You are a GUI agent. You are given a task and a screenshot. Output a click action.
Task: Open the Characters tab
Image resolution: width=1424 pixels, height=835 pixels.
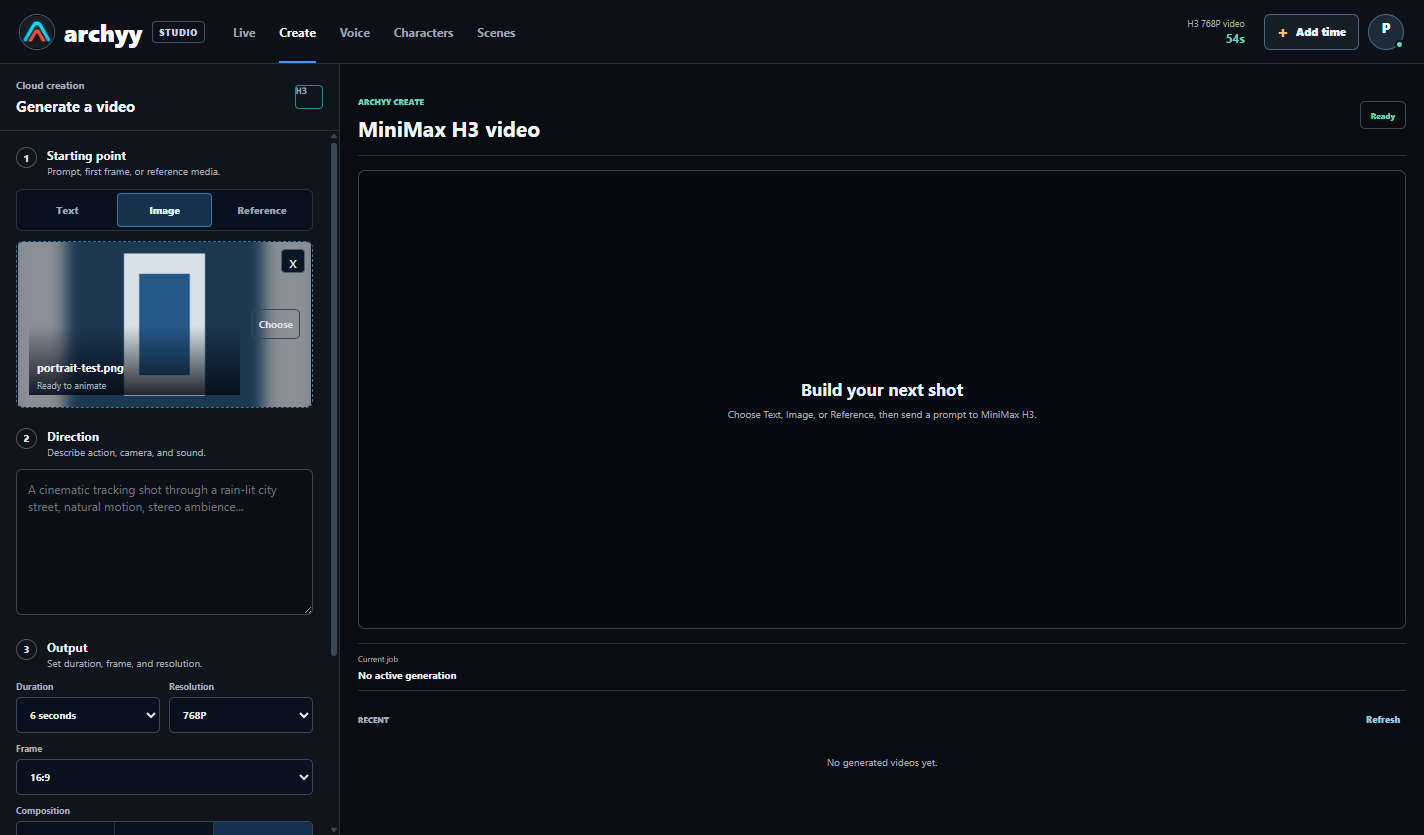pos(423,33)
